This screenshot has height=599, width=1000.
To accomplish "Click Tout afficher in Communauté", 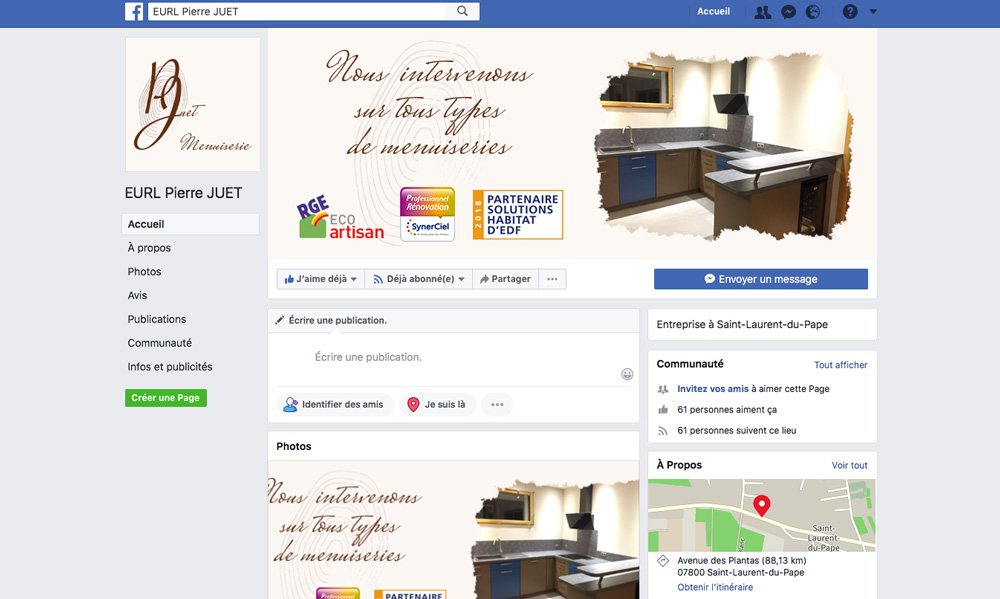I will point(841,365).
